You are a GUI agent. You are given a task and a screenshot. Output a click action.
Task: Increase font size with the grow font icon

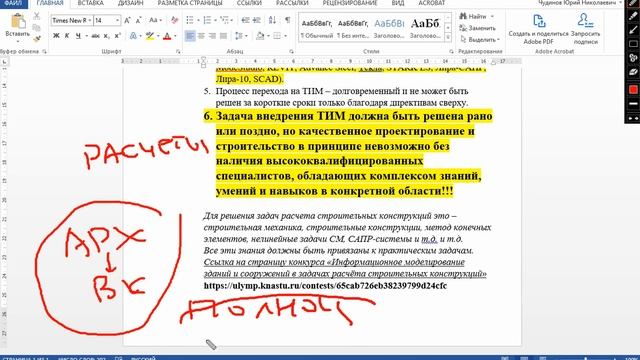[x=127, y=20]
